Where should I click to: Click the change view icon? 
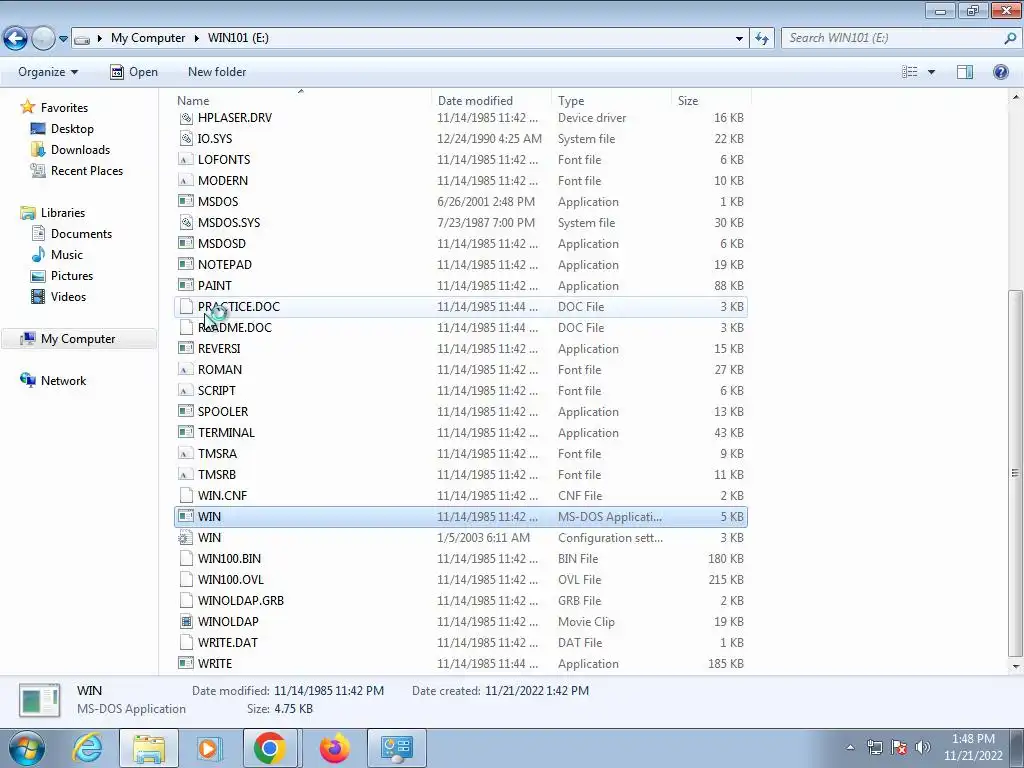coord(910,72)
